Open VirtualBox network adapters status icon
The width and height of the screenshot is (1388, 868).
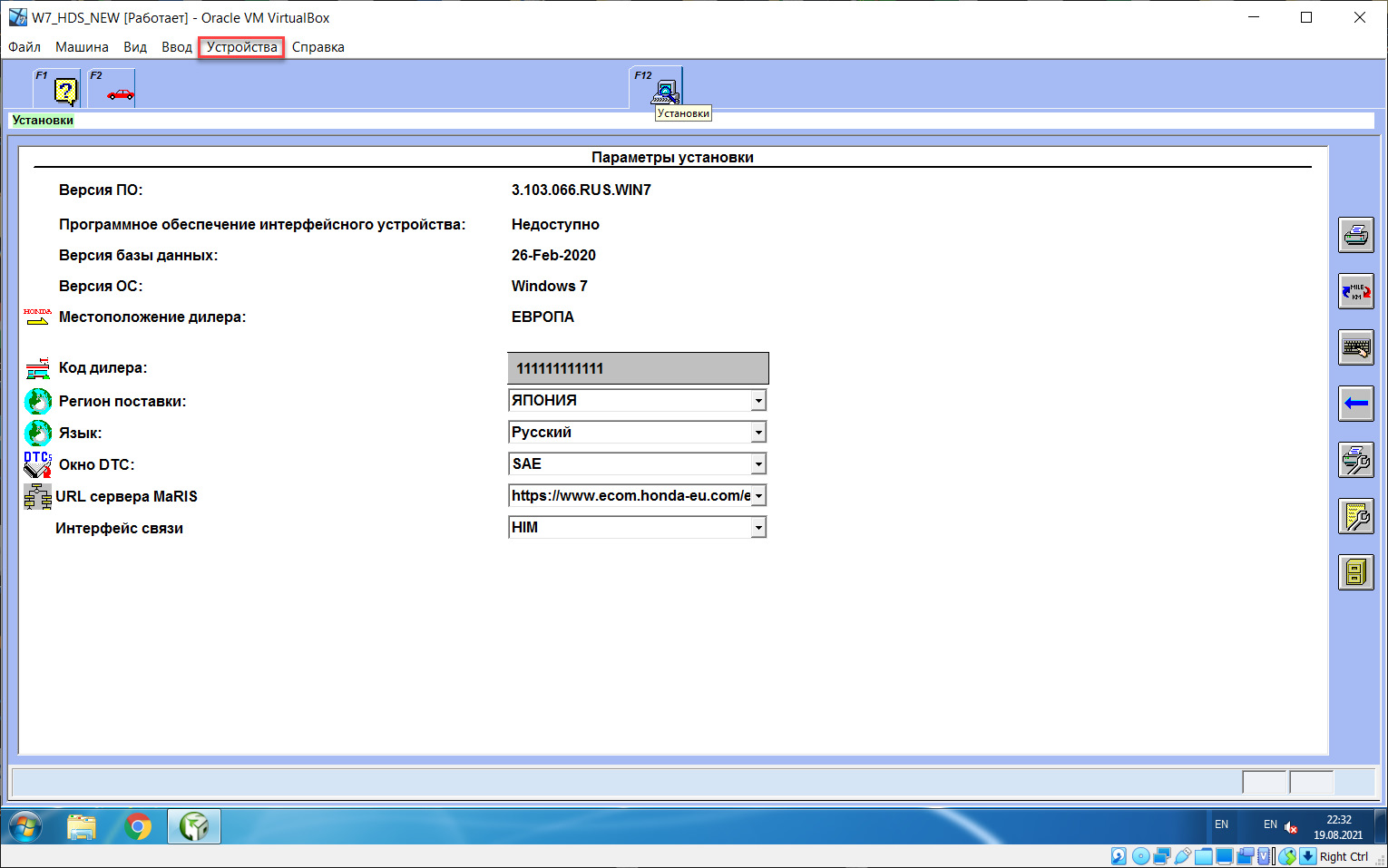(1162, 856)
